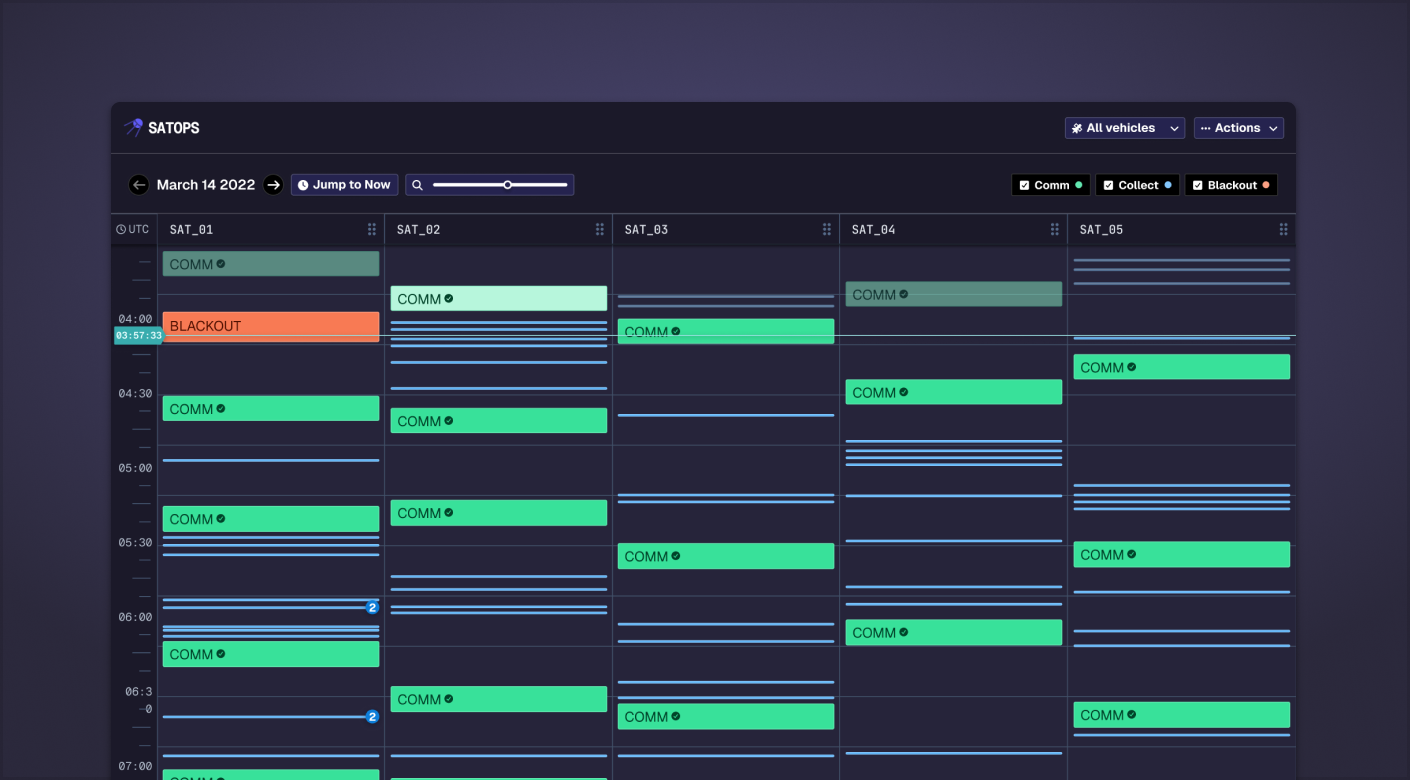This screenshot has width=1410, height=780.
Task: Click the SATOPS satellite logo icon
Action: [133, 127]
